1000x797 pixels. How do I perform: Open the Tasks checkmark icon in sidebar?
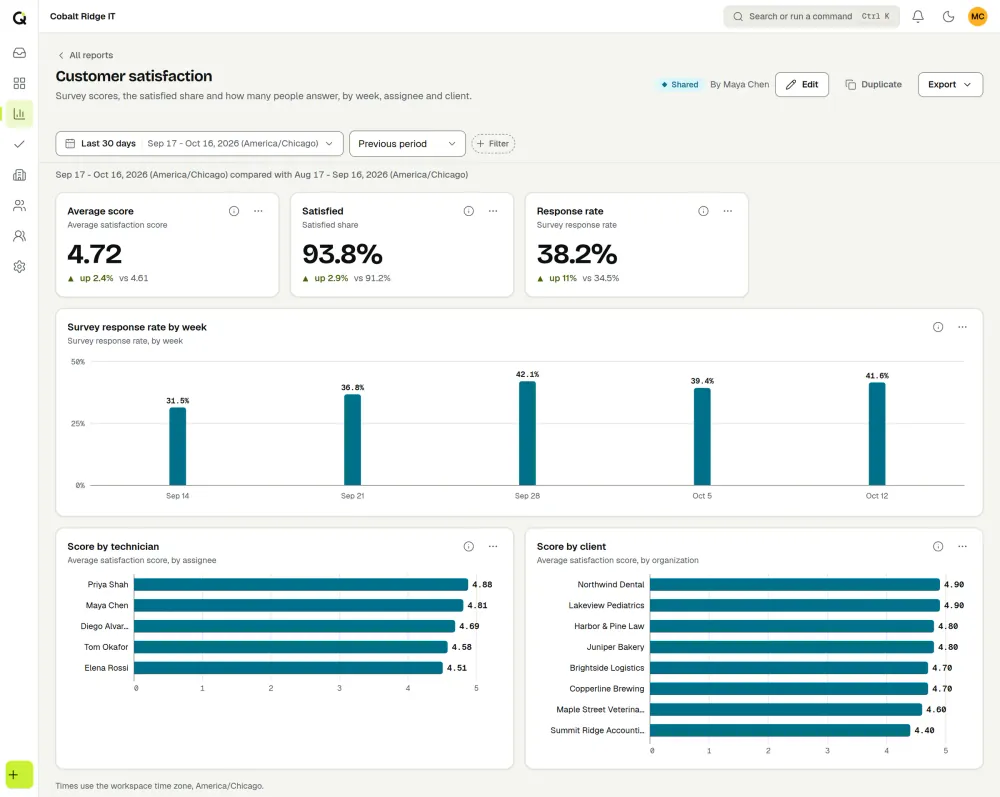pyautogui.click(x=19, y=144)
